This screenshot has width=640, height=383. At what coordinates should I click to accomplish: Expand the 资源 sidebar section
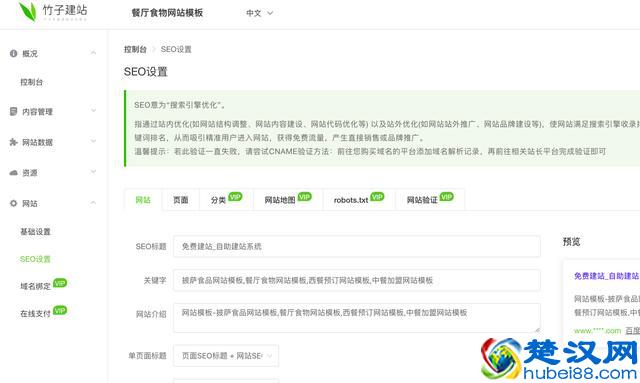[93, 171]
